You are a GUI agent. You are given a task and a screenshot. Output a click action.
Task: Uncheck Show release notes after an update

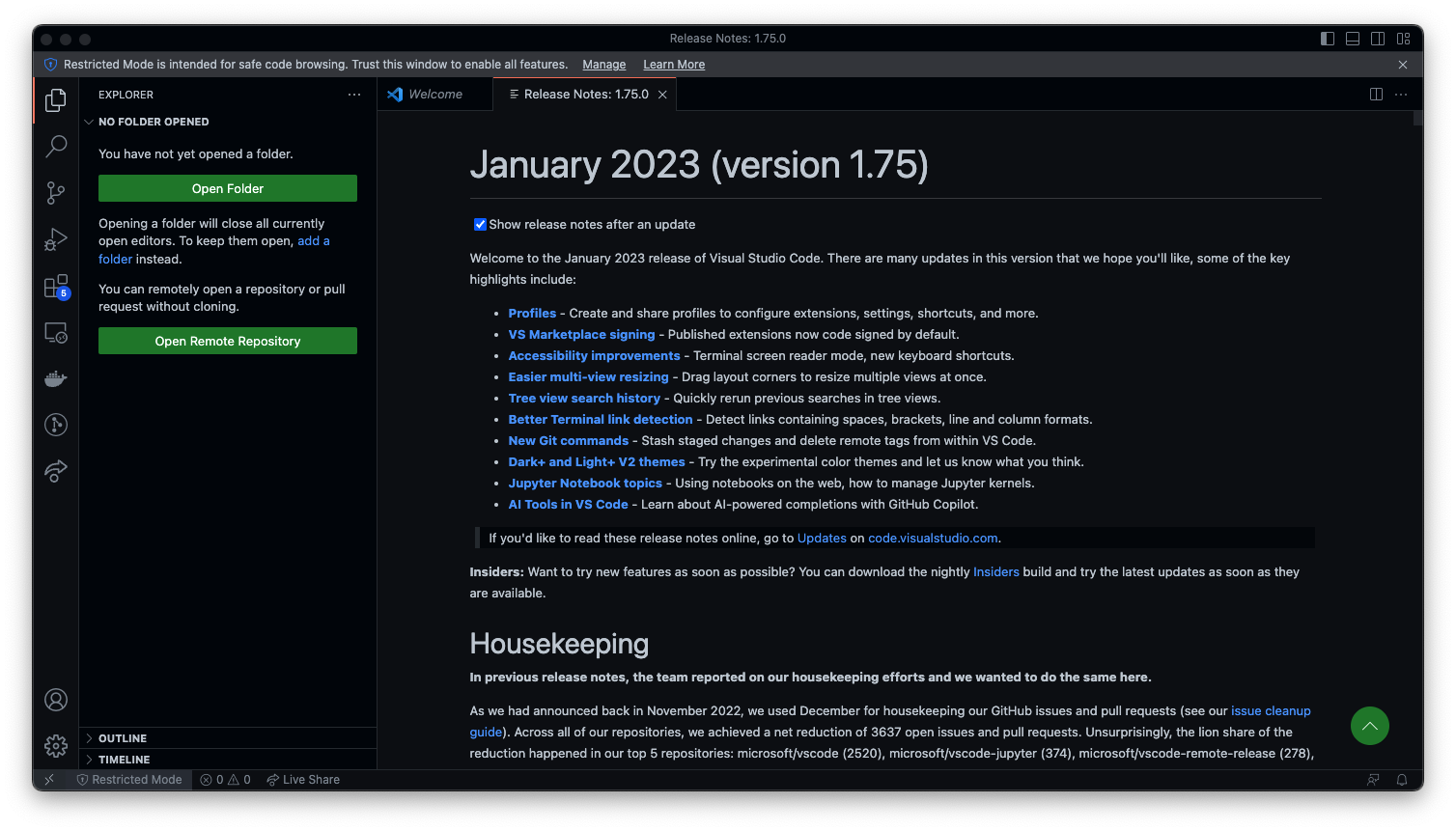click(x=480, y=224)
